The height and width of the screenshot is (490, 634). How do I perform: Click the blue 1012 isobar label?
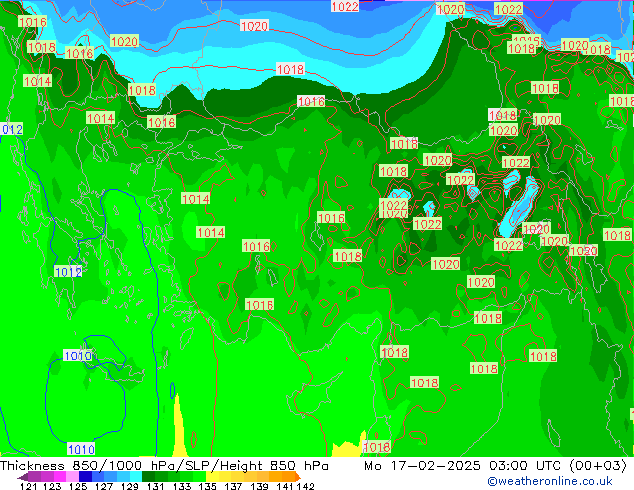(x=68, y=272)
